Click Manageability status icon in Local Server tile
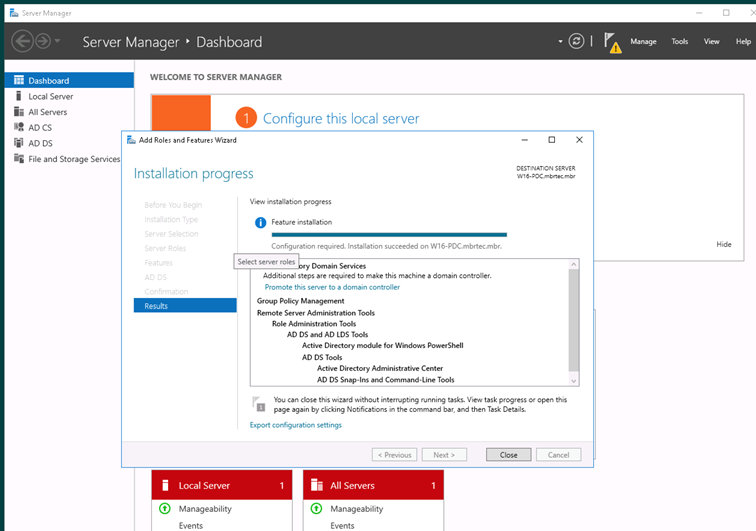Image resolution: width=756 pixels, height=531 pixels. [165, 508]
